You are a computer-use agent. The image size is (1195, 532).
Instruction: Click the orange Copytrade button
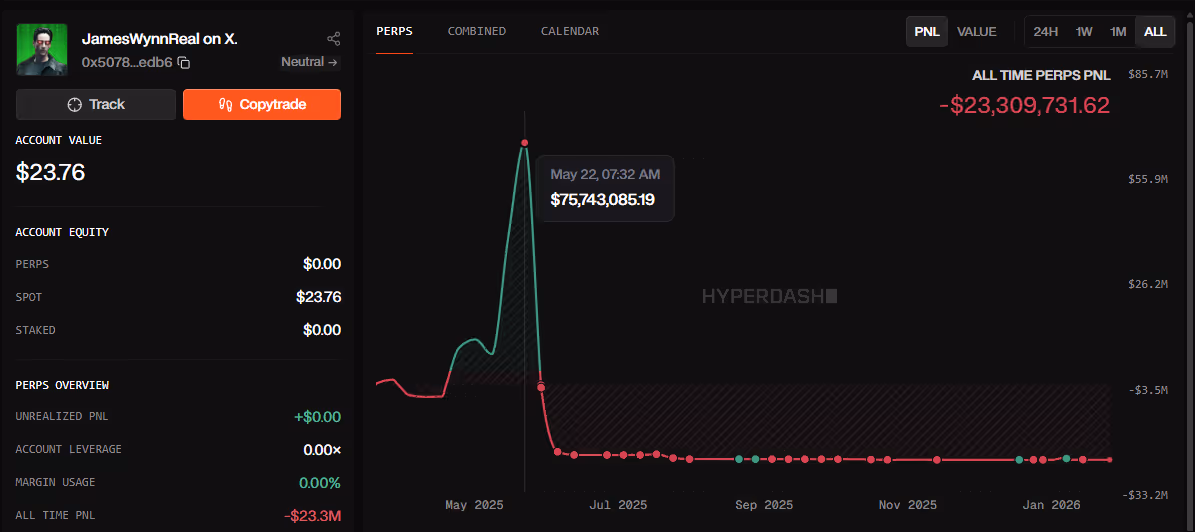point(261,104)
